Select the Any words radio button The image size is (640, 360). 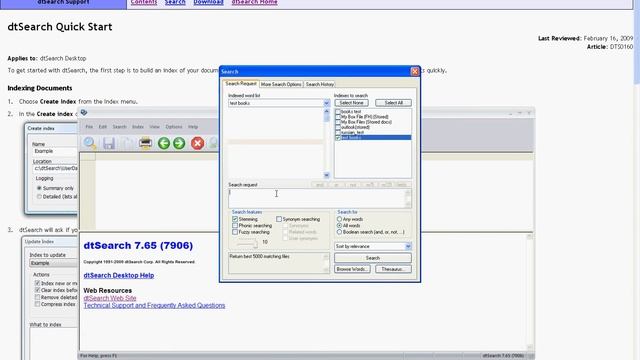coord(339,219)
